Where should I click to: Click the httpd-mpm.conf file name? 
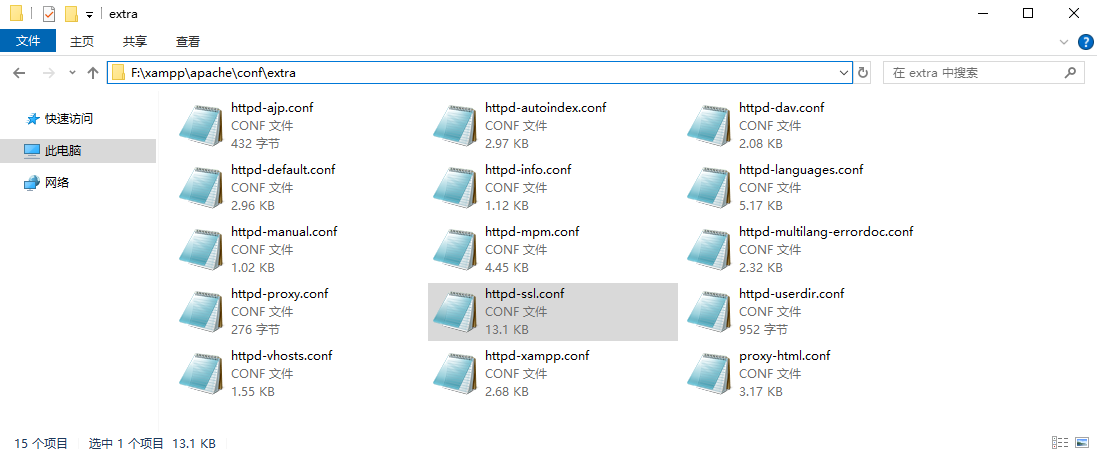click(532, 231)
